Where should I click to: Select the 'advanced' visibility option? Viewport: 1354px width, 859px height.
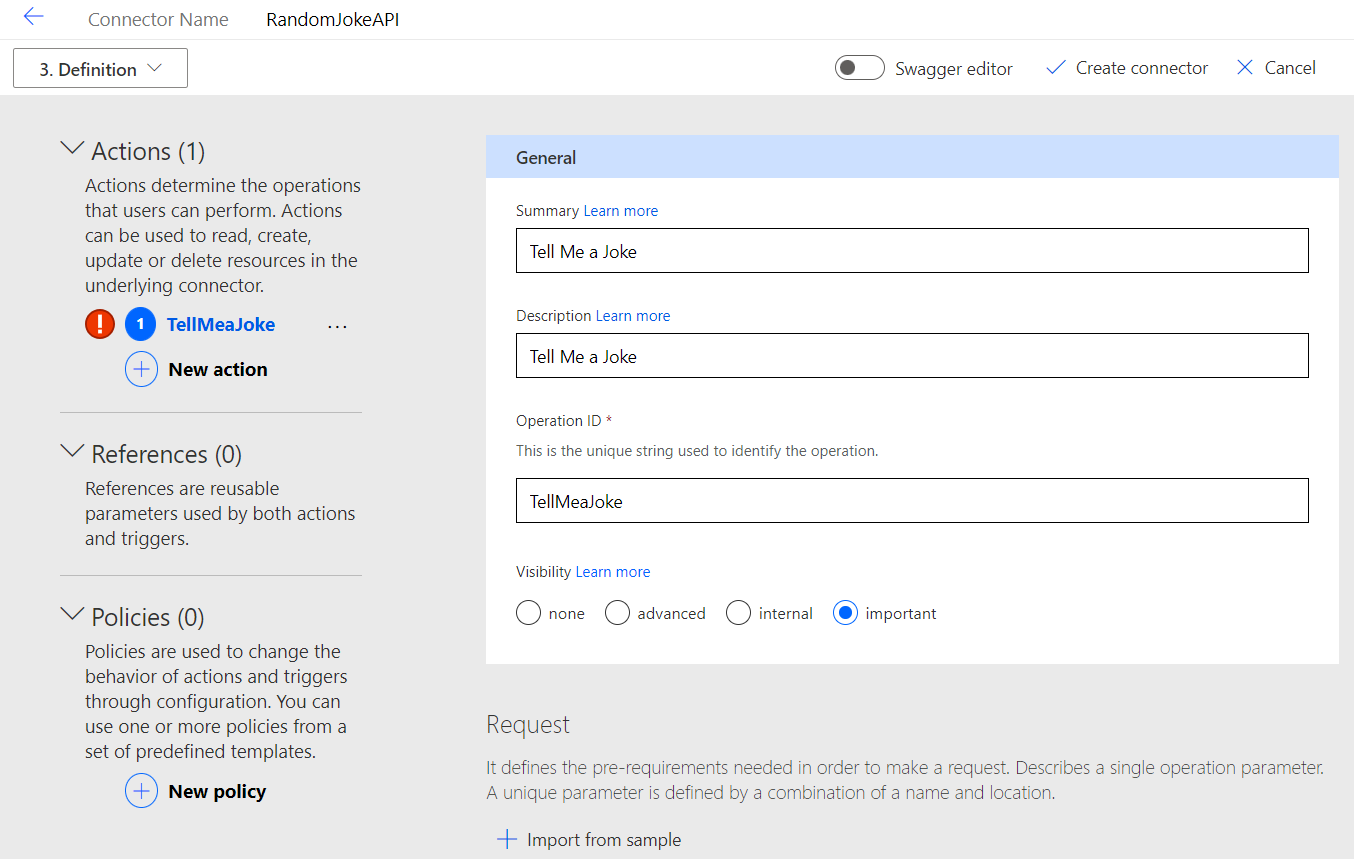coord(617,613)
